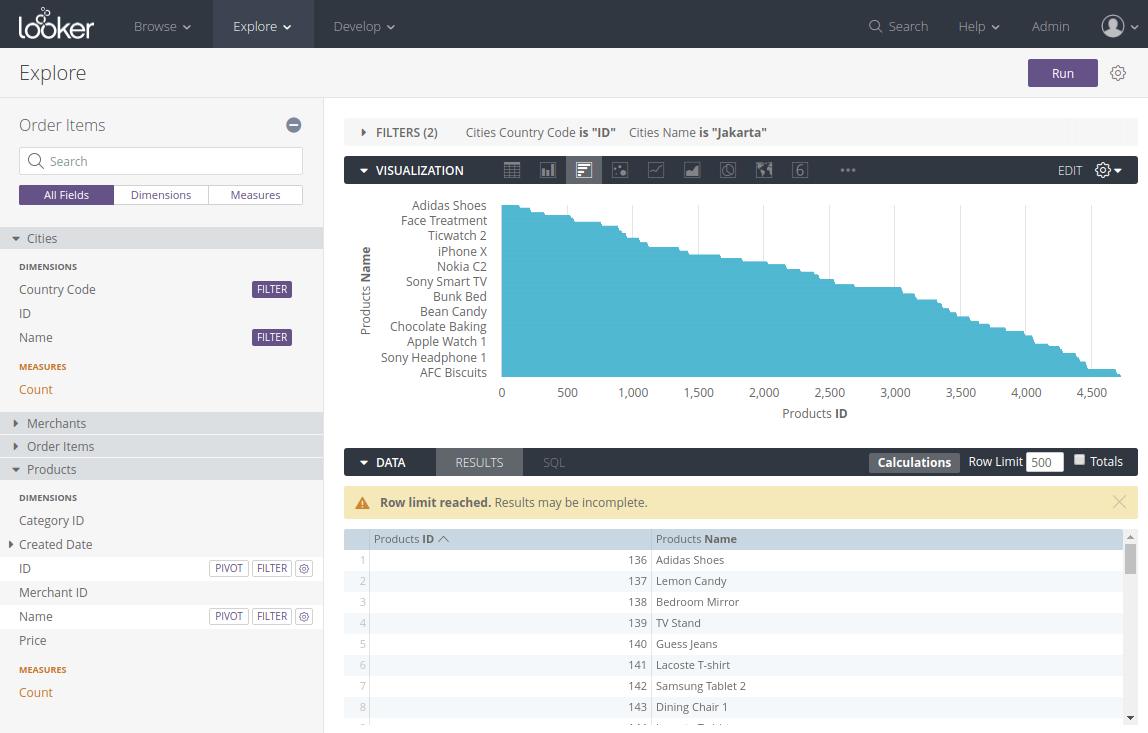The height and width of the screenshot is (733, 1148).
Task: Switch to column chart visualization
Action: coord(548,170)
